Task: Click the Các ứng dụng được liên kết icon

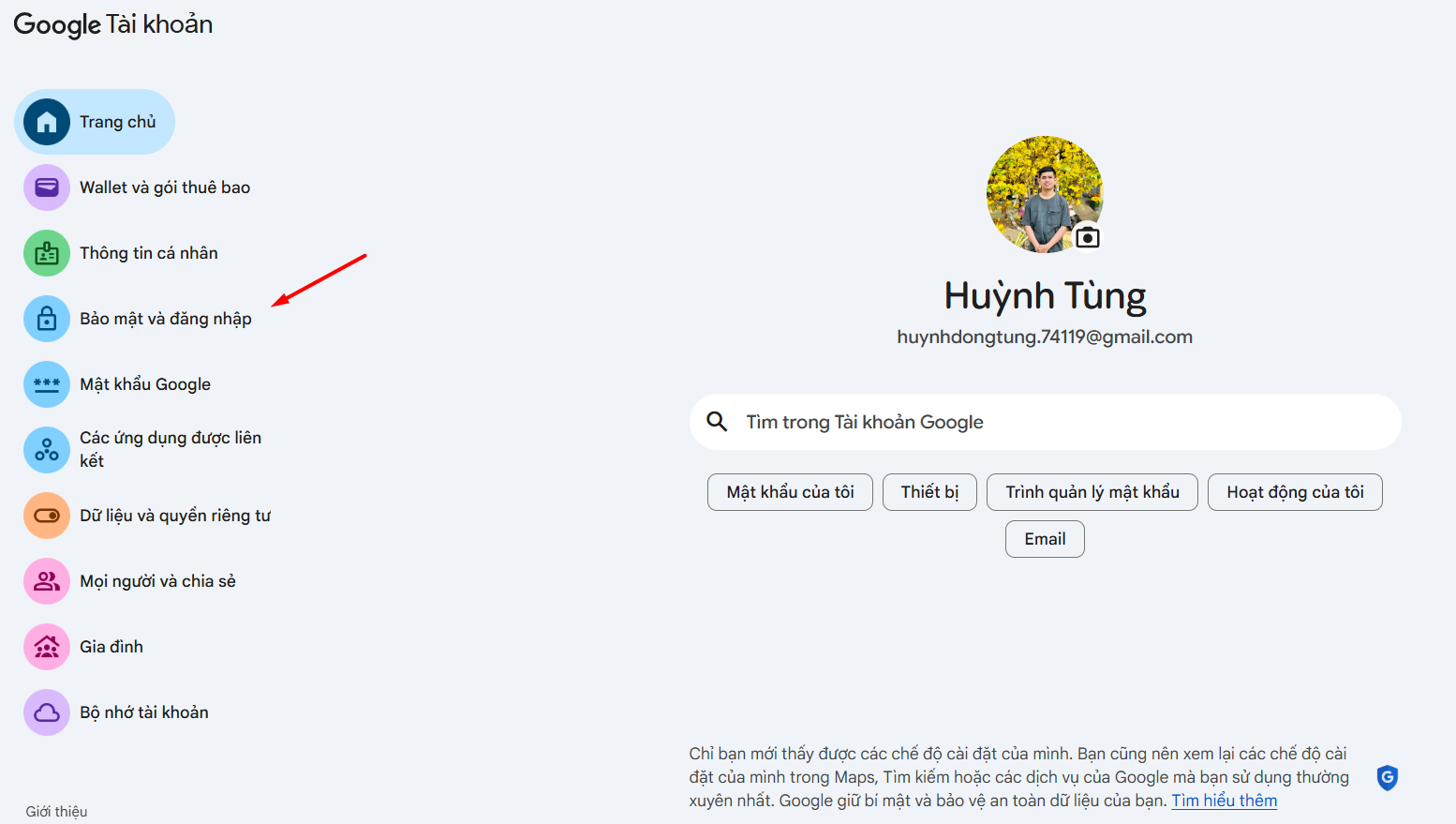Action: coord(47,450)
